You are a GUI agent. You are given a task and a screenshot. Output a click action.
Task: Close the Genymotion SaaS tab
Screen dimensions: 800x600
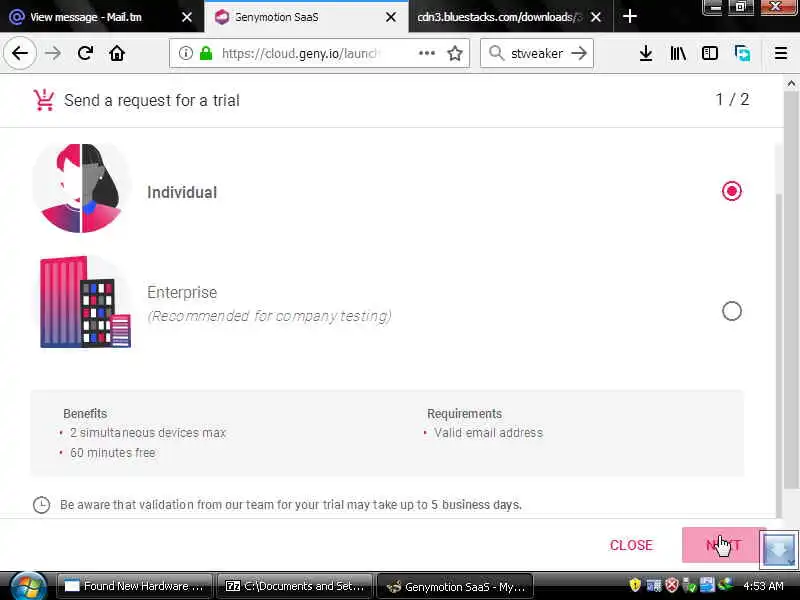click(x=391, y=17)
